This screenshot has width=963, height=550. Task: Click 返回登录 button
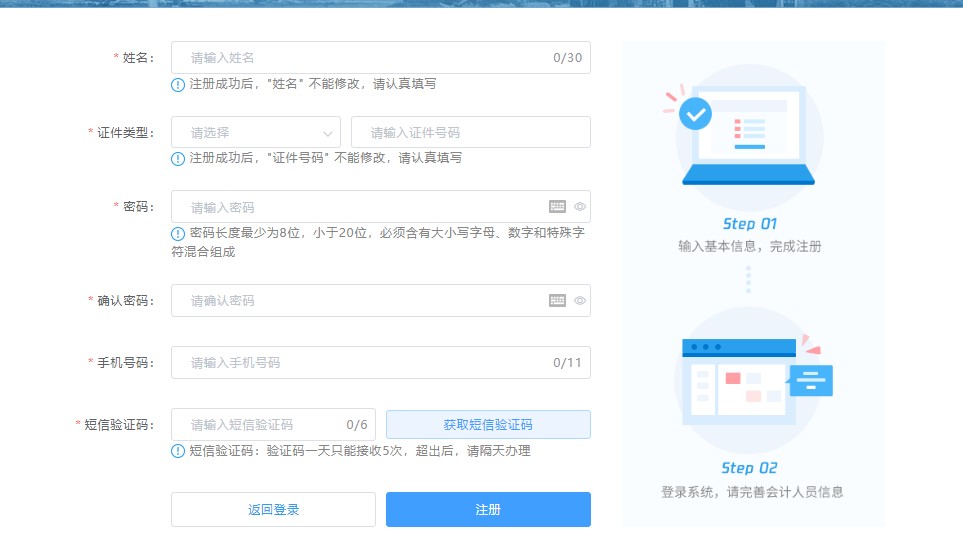(273, 509)
